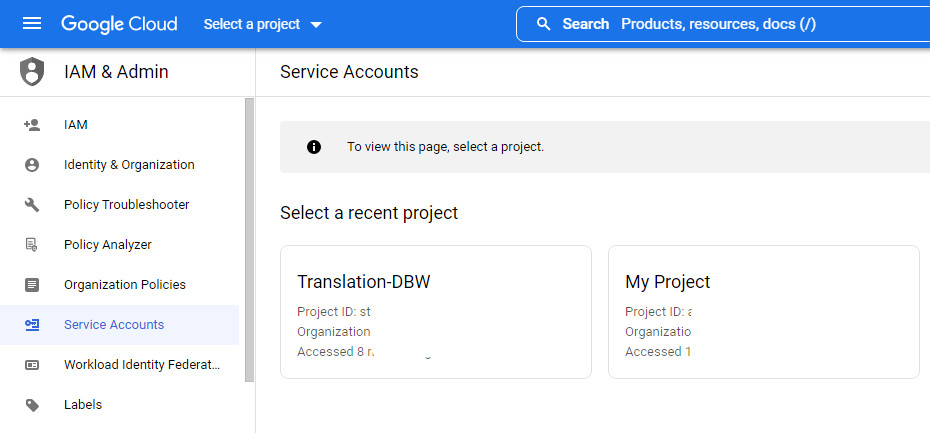Click the 'Select a recent project' heading
930x433 pixels.
tap(369, 212)
